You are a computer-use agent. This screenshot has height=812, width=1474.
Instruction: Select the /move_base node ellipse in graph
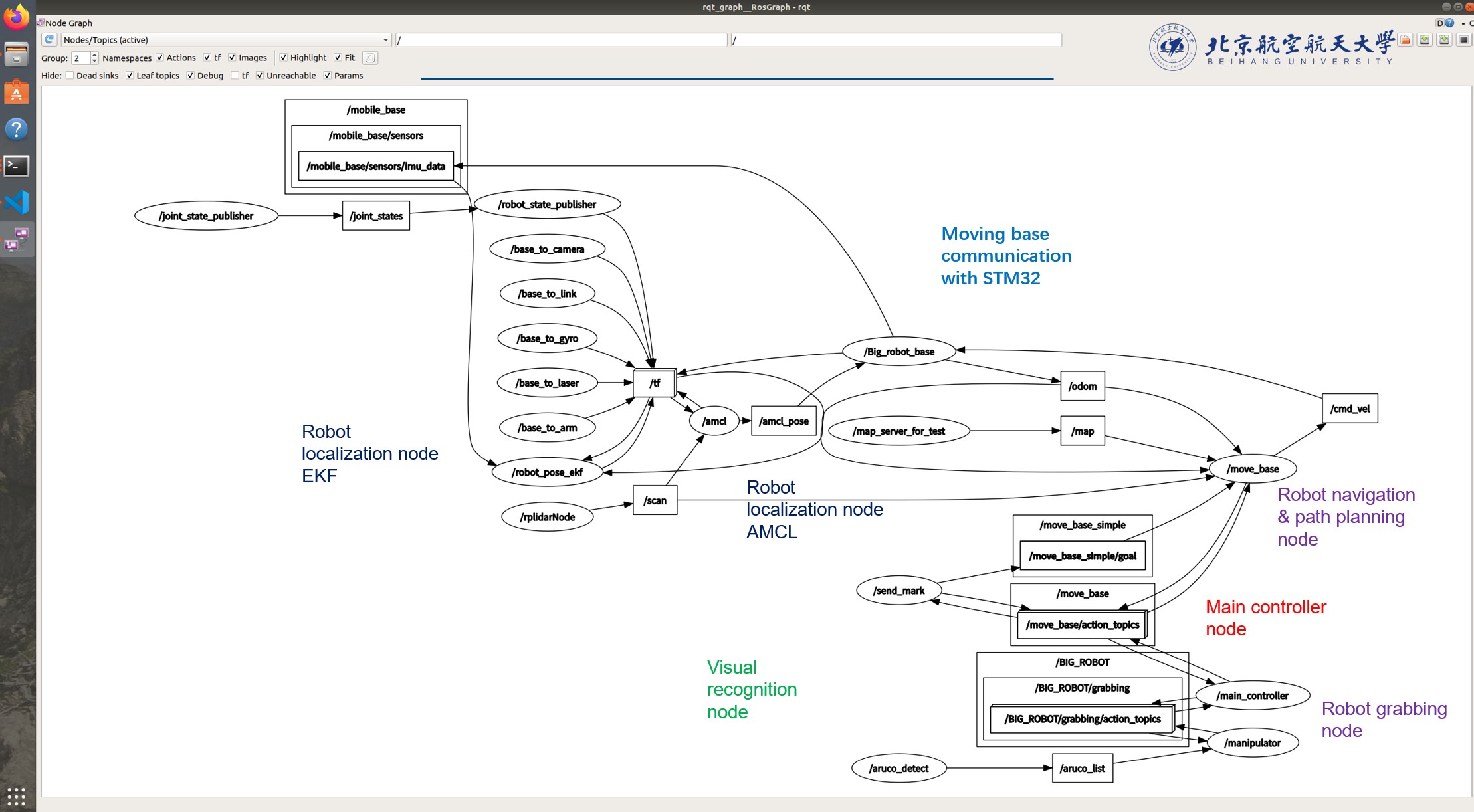point(1252,469)
